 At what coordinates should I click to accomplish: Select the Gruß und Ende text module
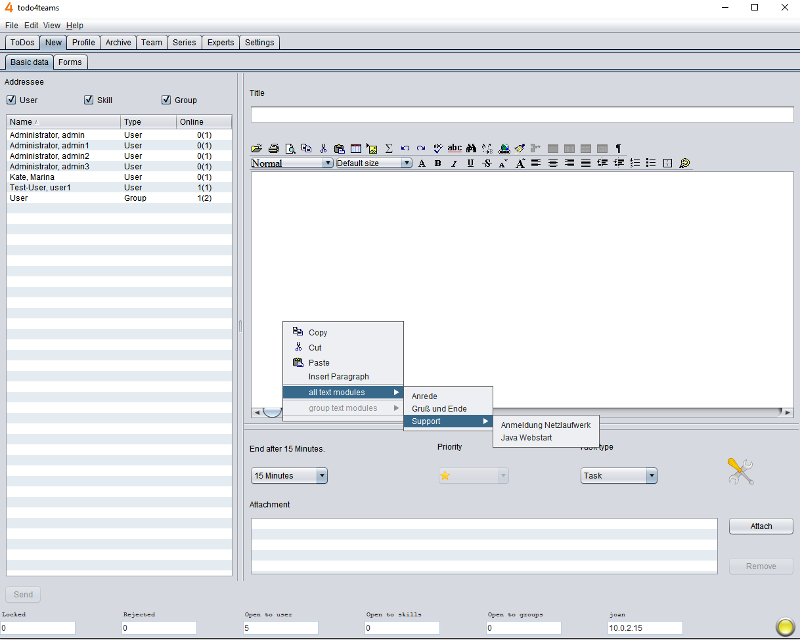coord(448,409)
